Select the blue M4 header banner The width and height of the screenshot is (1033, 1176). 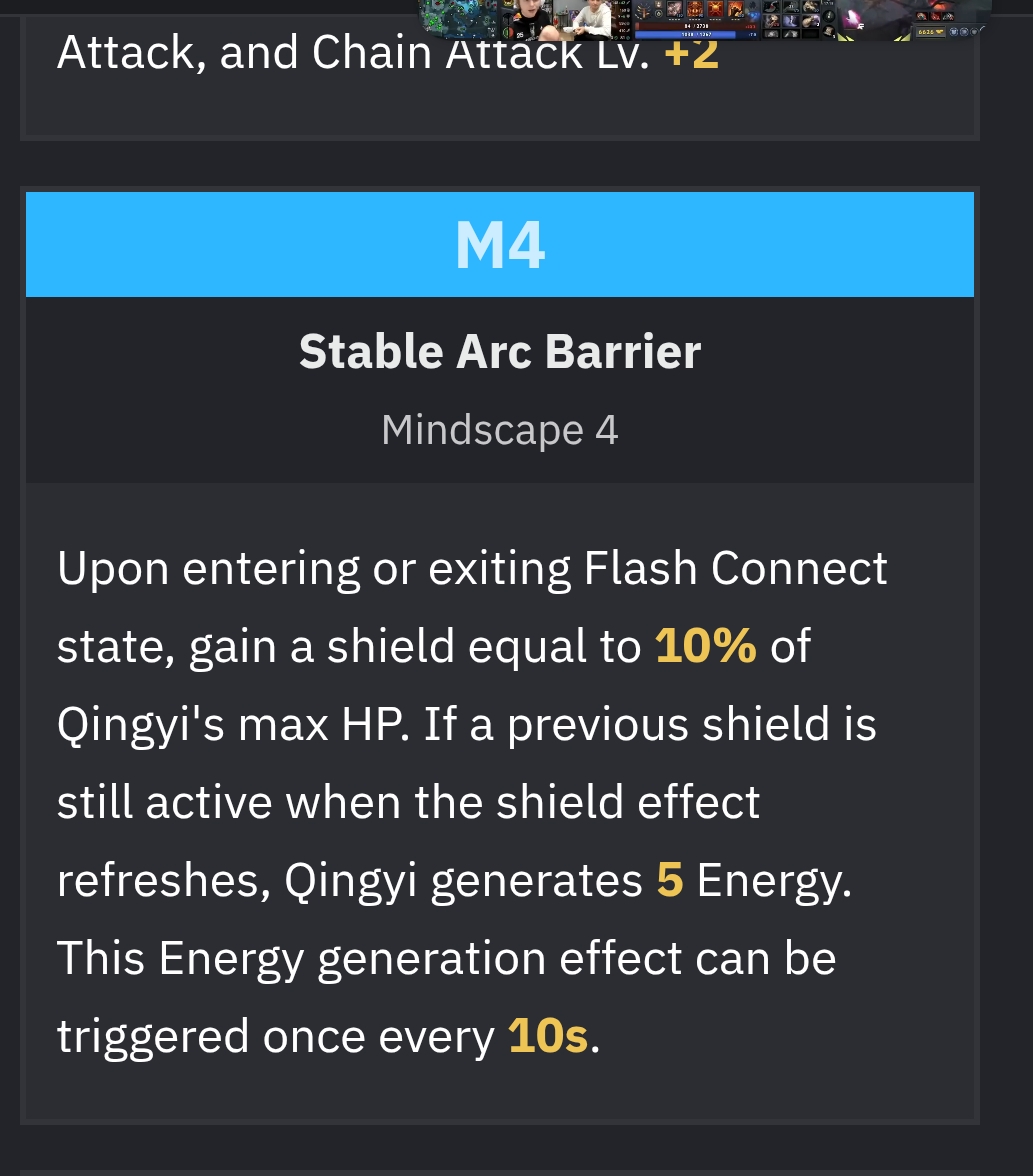tap(500, 244)
